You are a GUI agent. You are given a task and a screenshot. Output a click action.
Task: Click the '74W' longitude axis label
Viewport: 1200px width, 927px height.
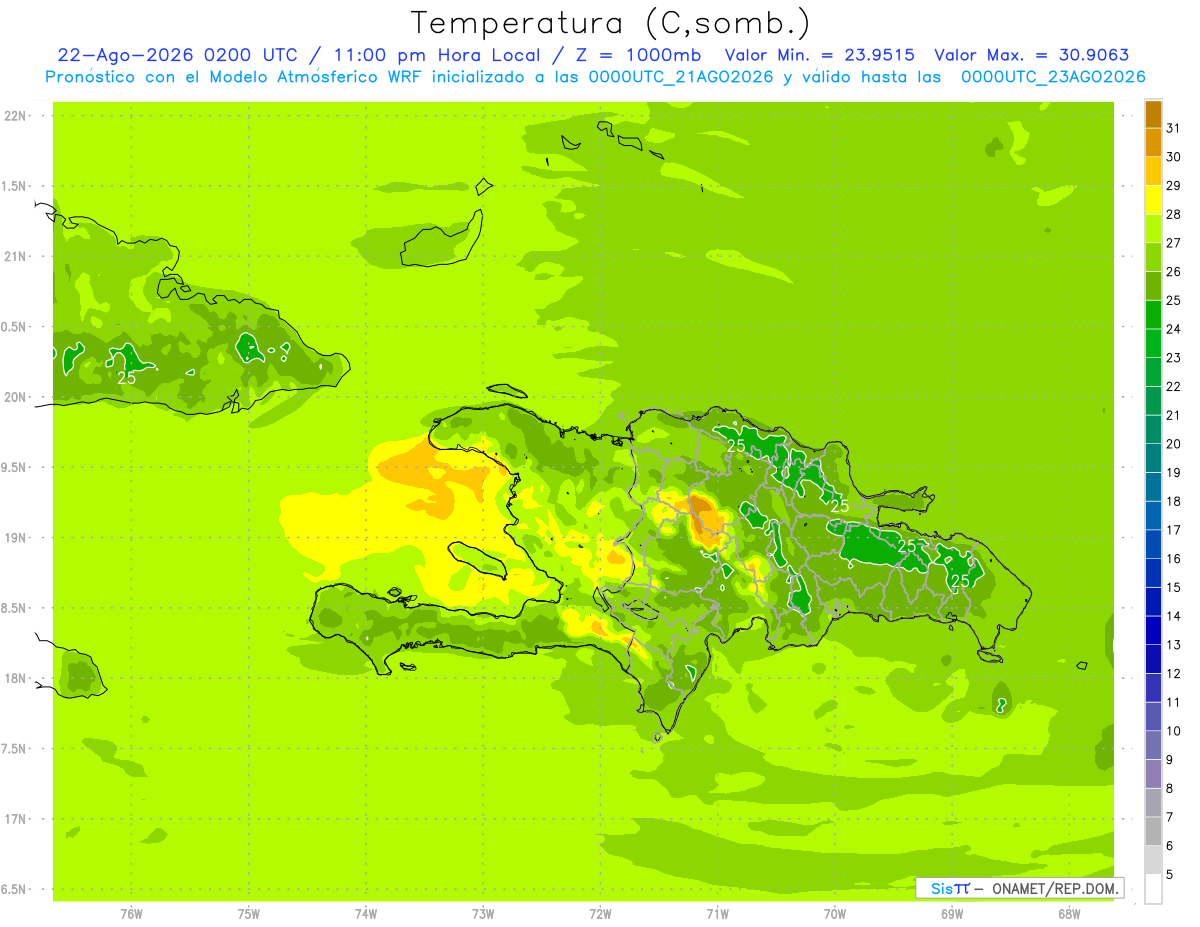tap(366, 914)
